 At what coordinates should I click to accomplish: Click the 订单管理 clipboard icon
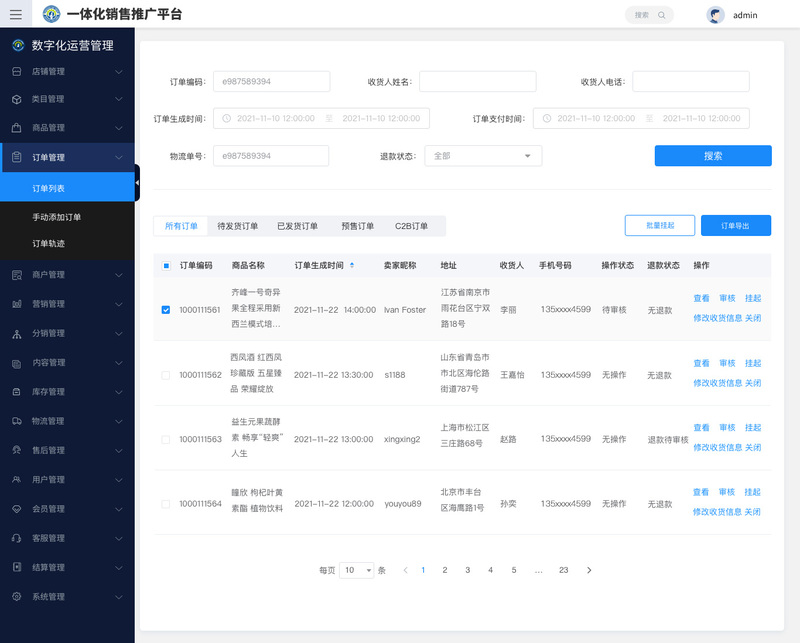[x=16, y=157]
